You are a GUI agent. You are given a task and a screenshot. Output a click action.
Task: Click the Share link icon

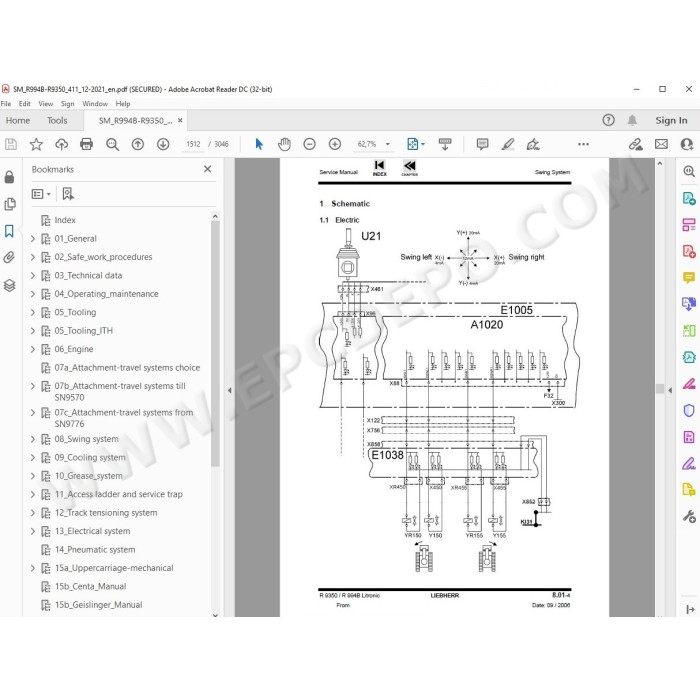(x=635, y=144)
